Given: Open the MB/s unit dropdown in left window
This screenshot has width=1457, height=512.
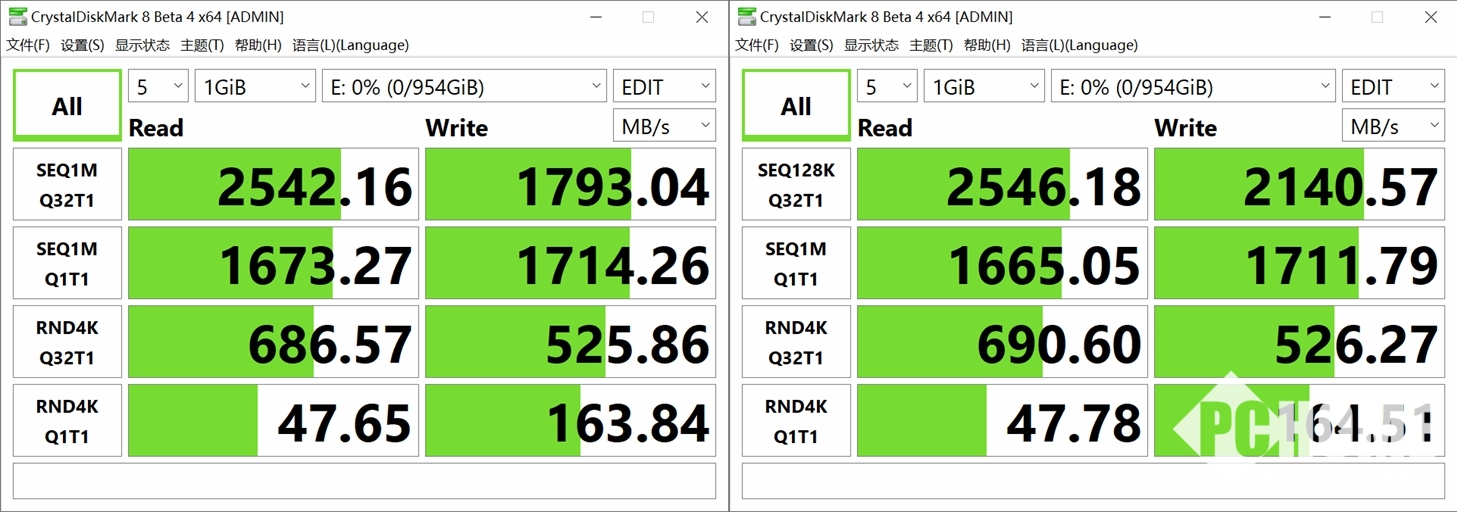Looking at the screenshot, I should [x=664, y=126].
